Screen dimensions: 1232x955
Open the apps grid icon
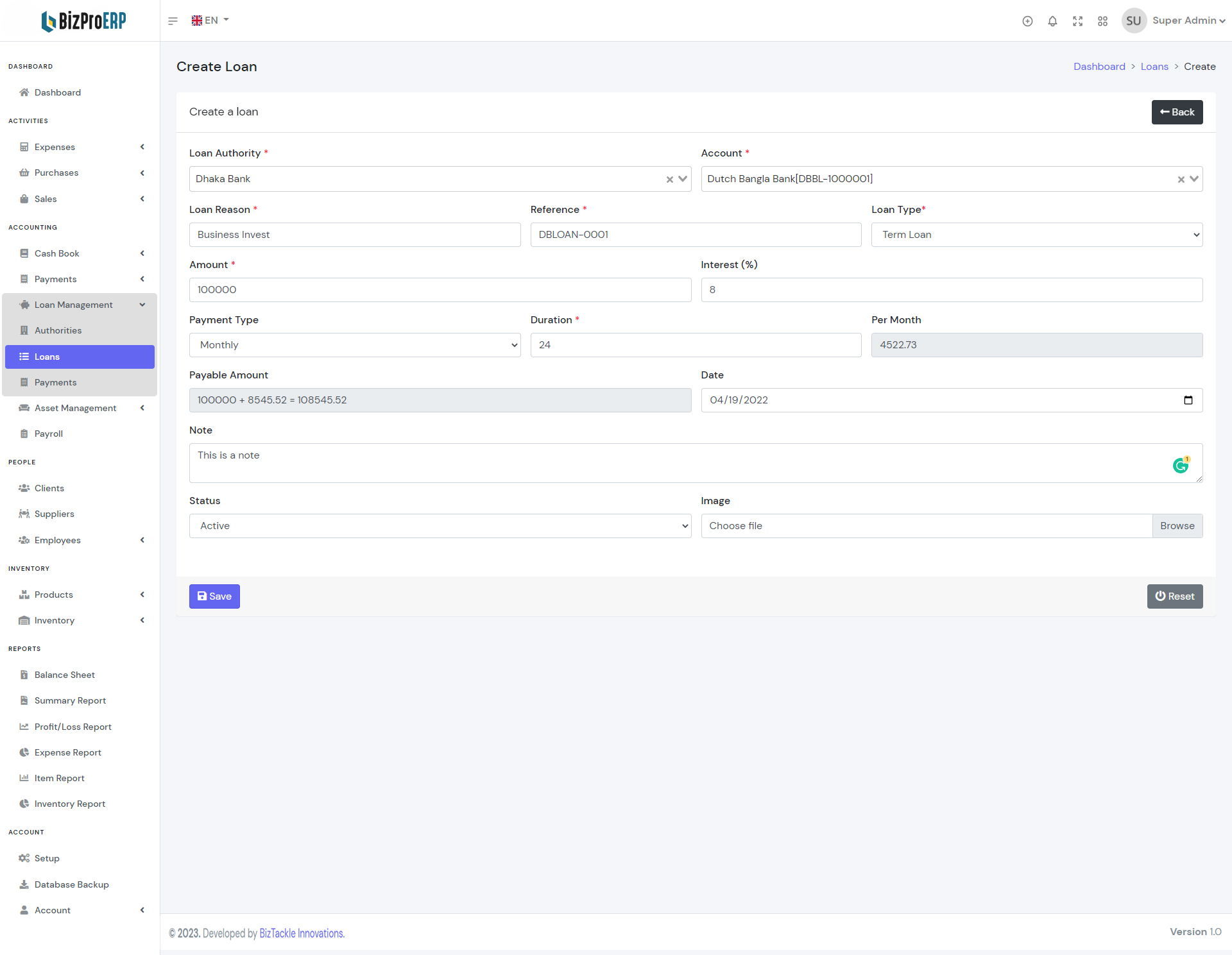1102,21
